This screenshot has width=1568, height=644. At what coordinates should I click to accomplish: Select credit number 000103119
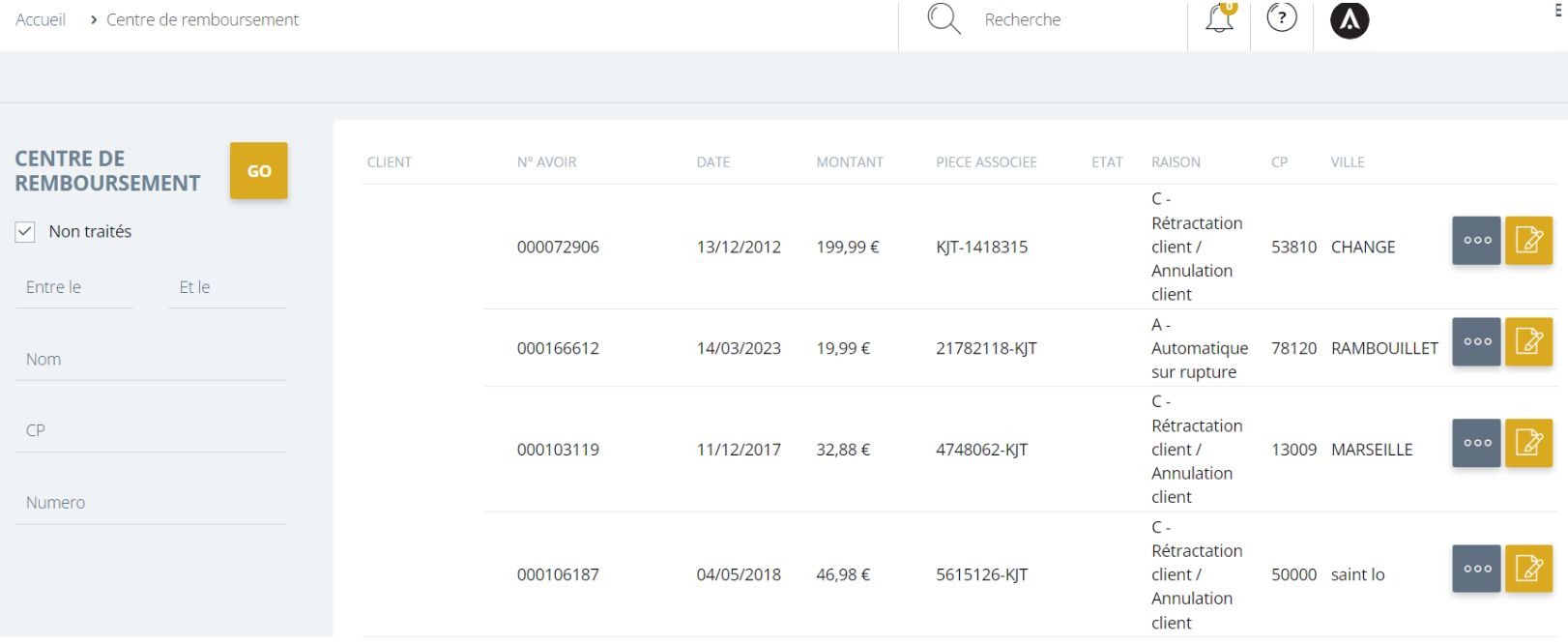pos(558,451)
